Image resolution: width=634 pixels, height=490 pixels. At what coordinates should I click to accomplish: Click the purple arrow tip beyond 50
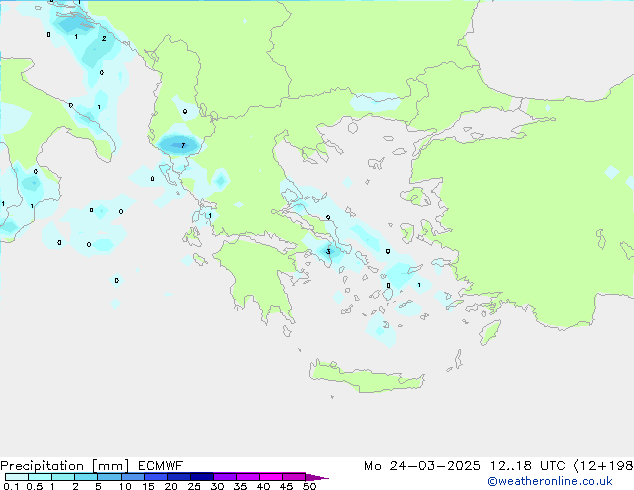(x=317, y=477)
